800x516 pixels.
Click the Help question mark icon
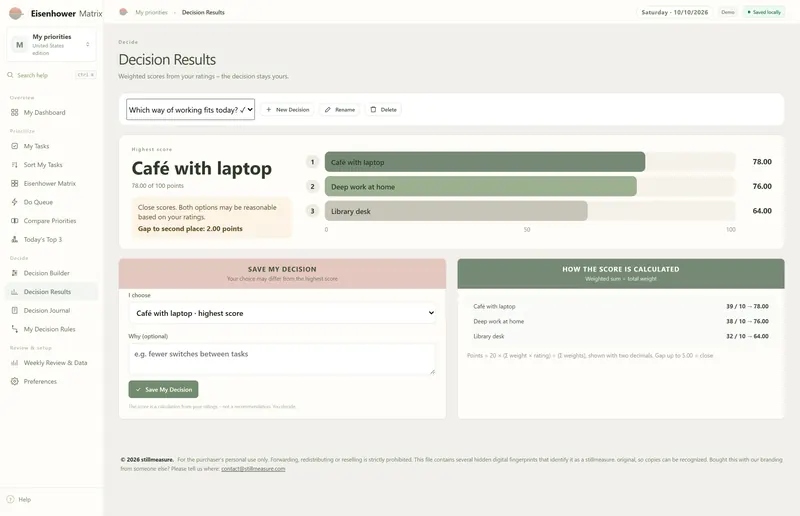[x=10, y=499]
